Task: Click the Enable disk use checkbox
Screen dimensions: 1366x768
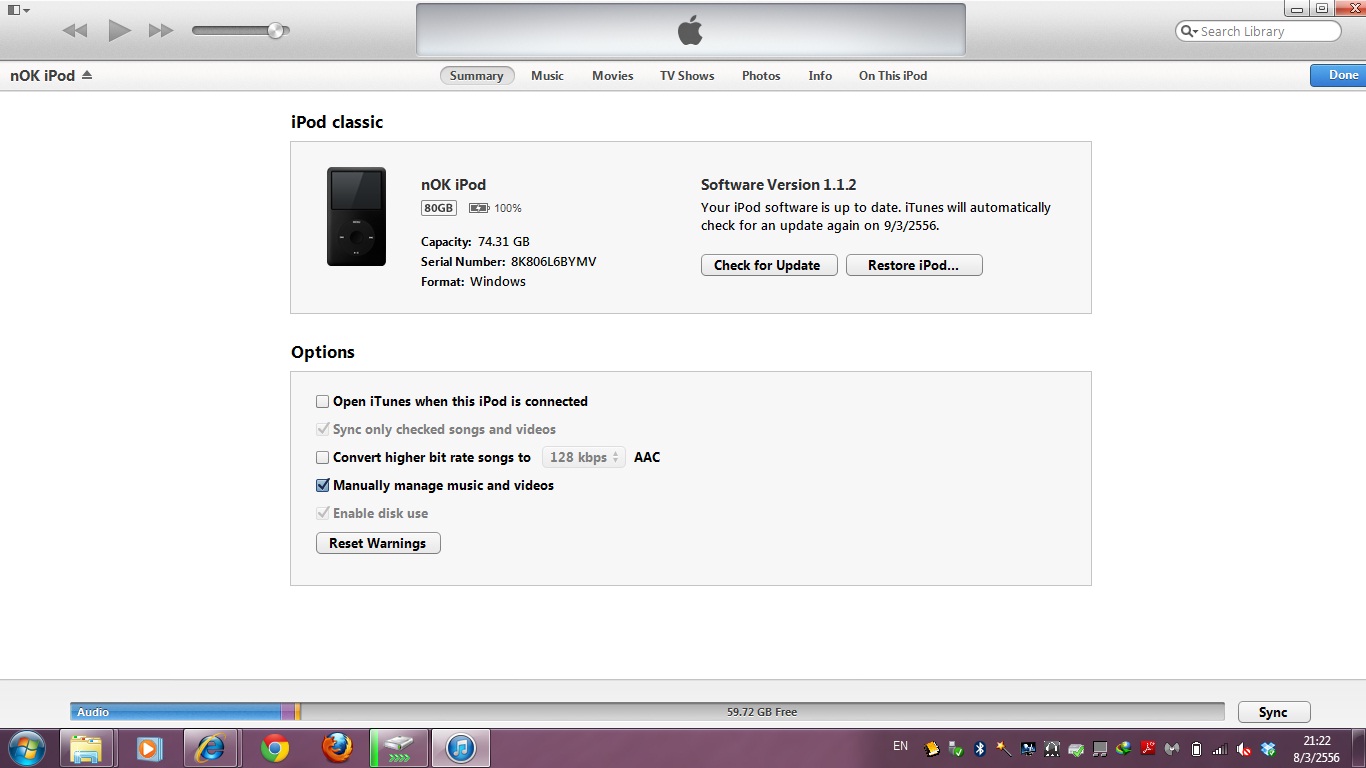Action: pos(322,513)
